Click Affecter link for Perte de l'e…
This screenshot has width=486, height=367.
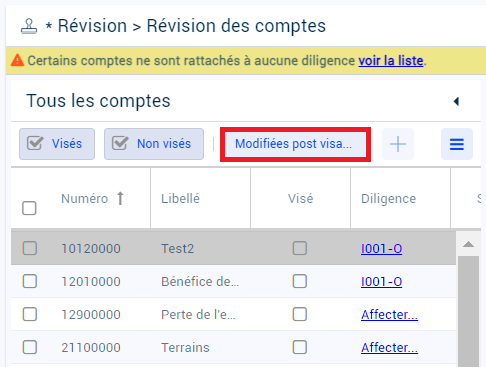(389, 314)
